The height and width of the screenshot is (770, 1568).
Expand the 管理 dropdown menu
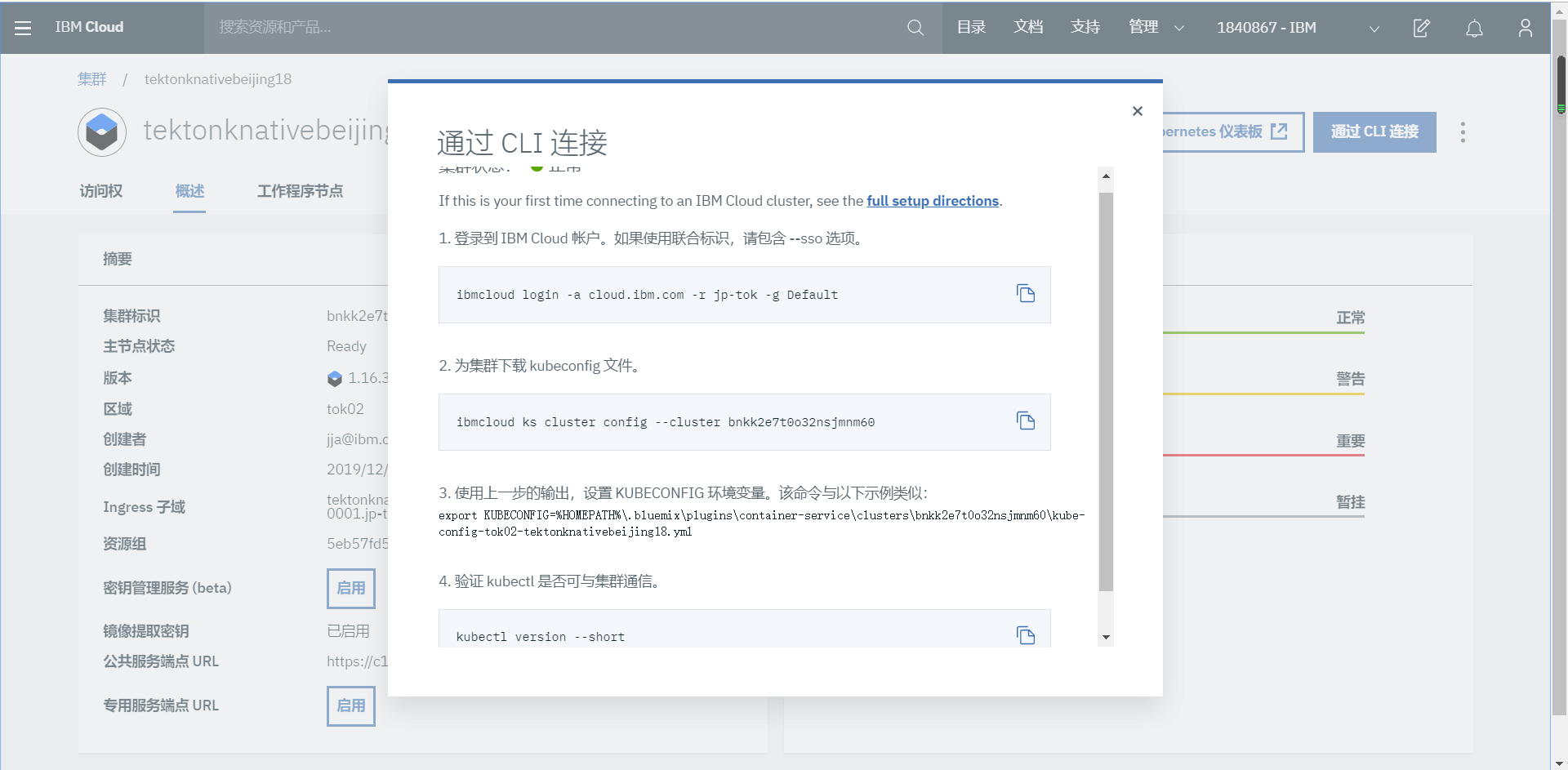pos(1156,28)
